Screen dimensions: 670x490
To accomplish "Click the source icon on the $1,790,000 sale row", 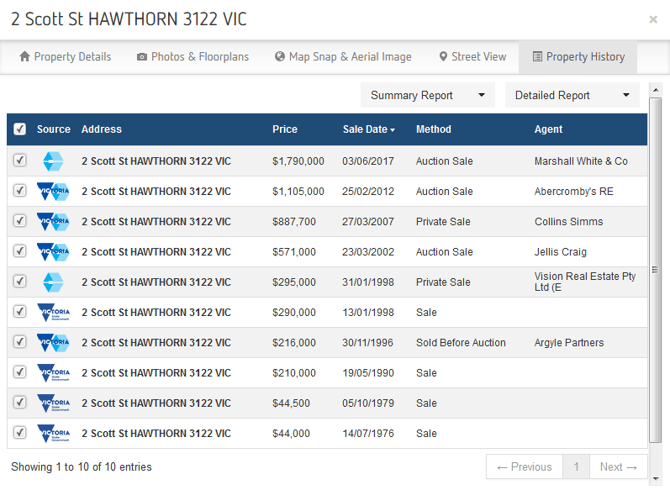I will click(x=53, y=161).
